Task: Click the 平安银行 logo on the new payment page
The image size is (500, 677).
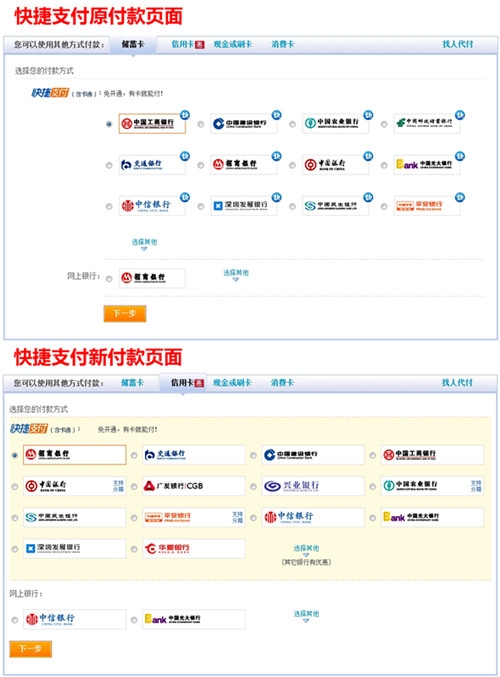Action: tap(193, 517)
